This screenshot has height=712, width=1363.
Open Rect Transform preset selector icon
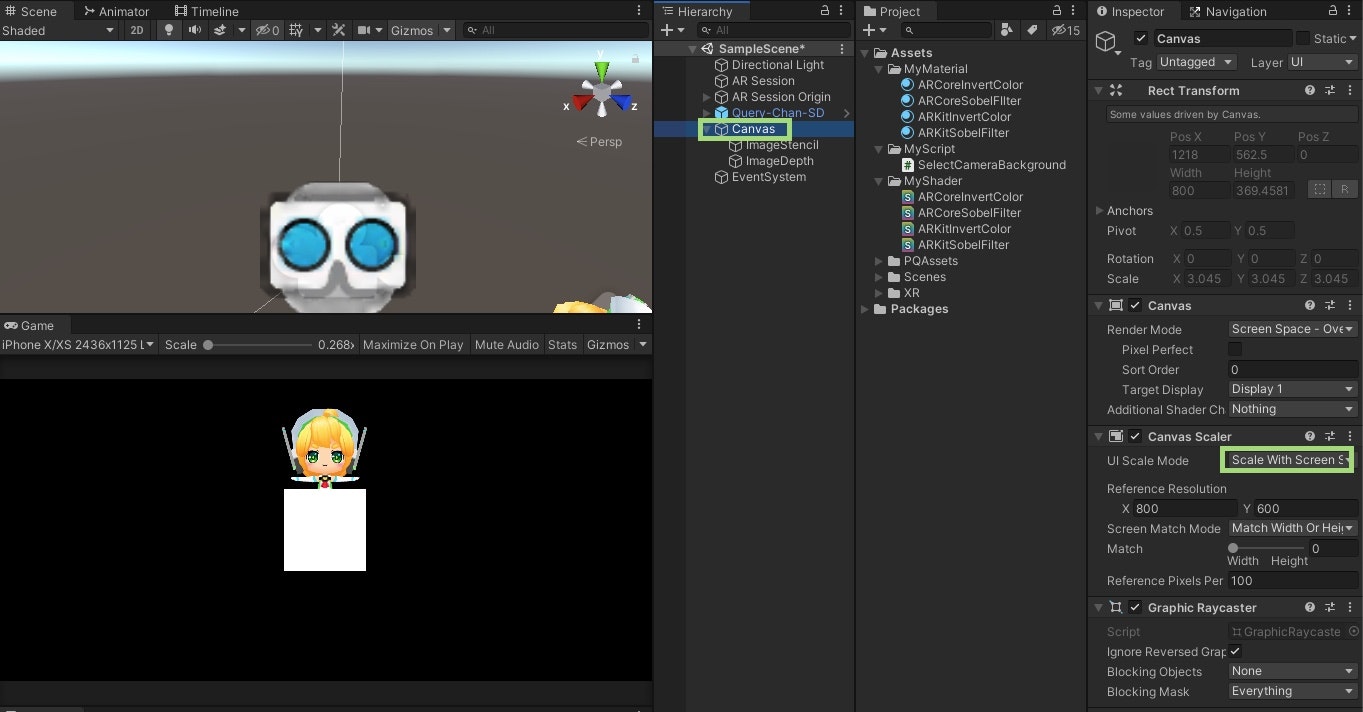tap(1330, 90)
